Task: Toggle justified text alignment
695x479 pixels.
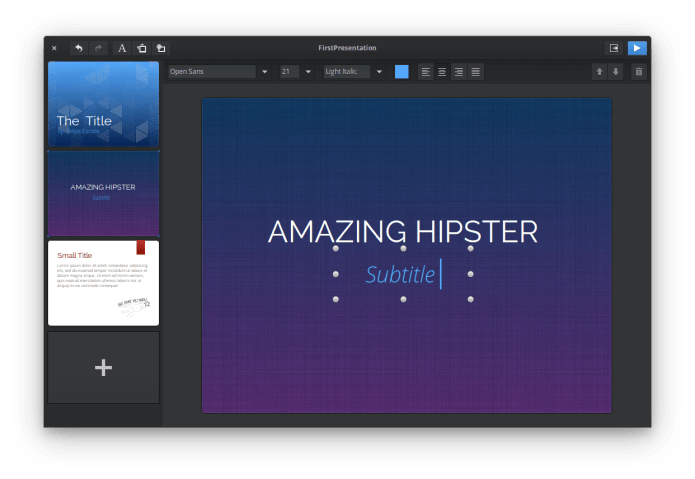Action: click(x=476, y=72)
